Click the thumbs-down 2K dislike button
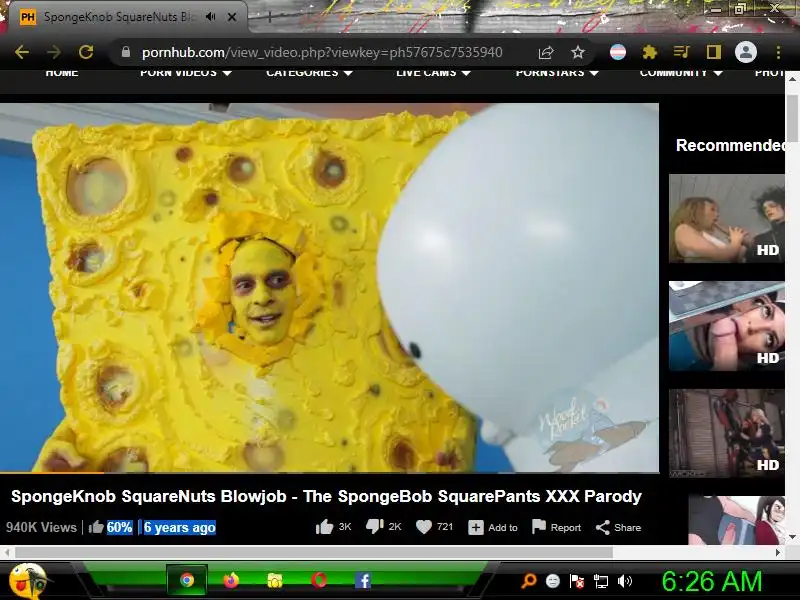The height and width of the screenshot is (600, 800). [x=384, y=527]
